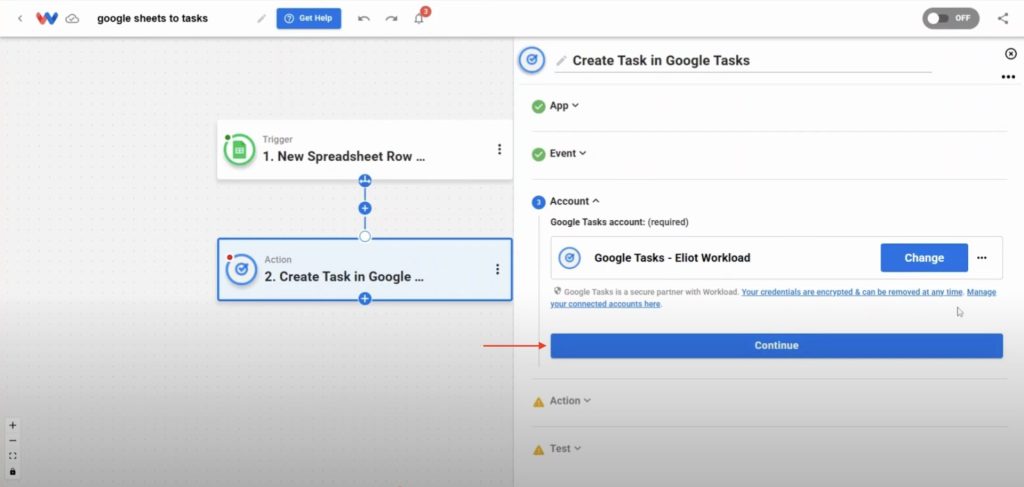Image resolution: width=1024 pixels, height=487 pixels.
Task: Click the Change account button
Action: click(924, 258)
